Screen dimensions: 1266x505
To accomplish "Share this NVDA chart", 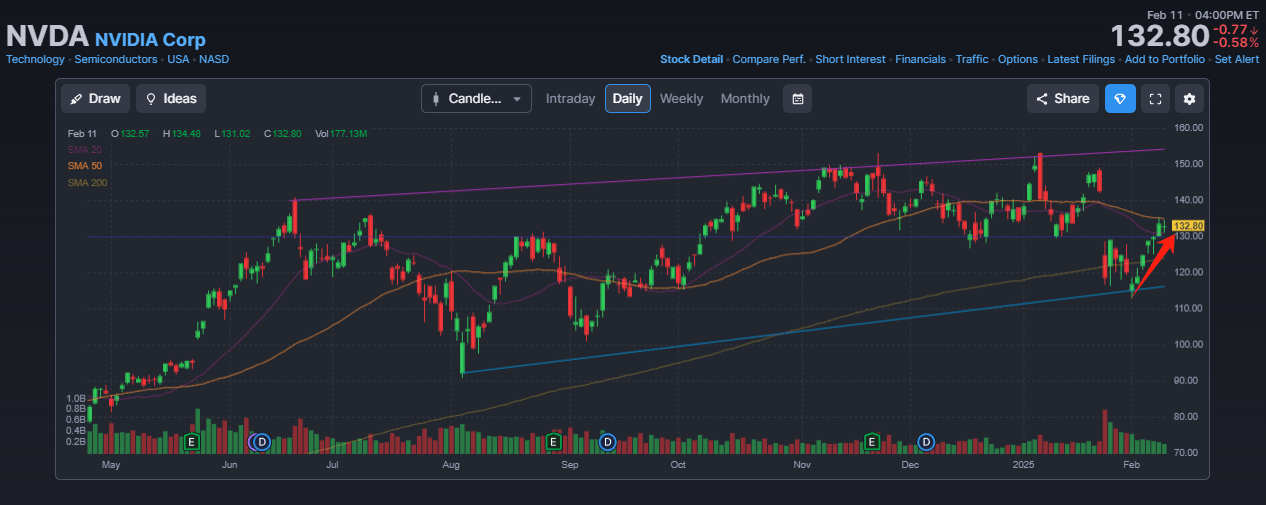I will [x=1063, y=99].
